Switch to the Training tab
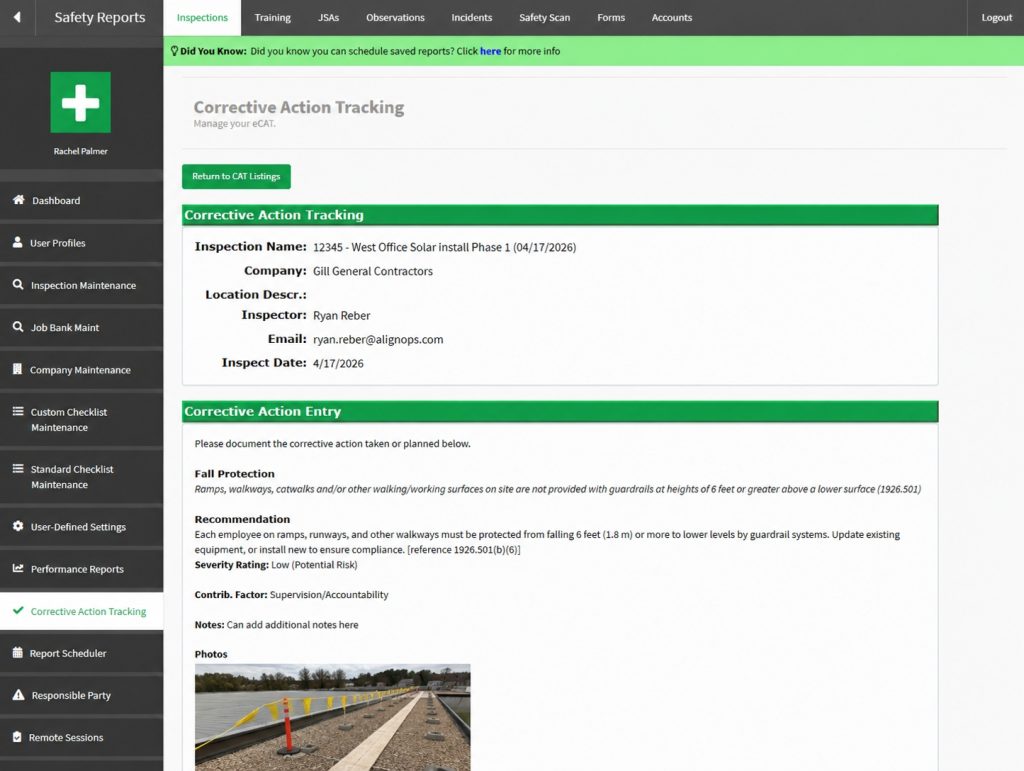1024x771 pixels. pos(272,18)
